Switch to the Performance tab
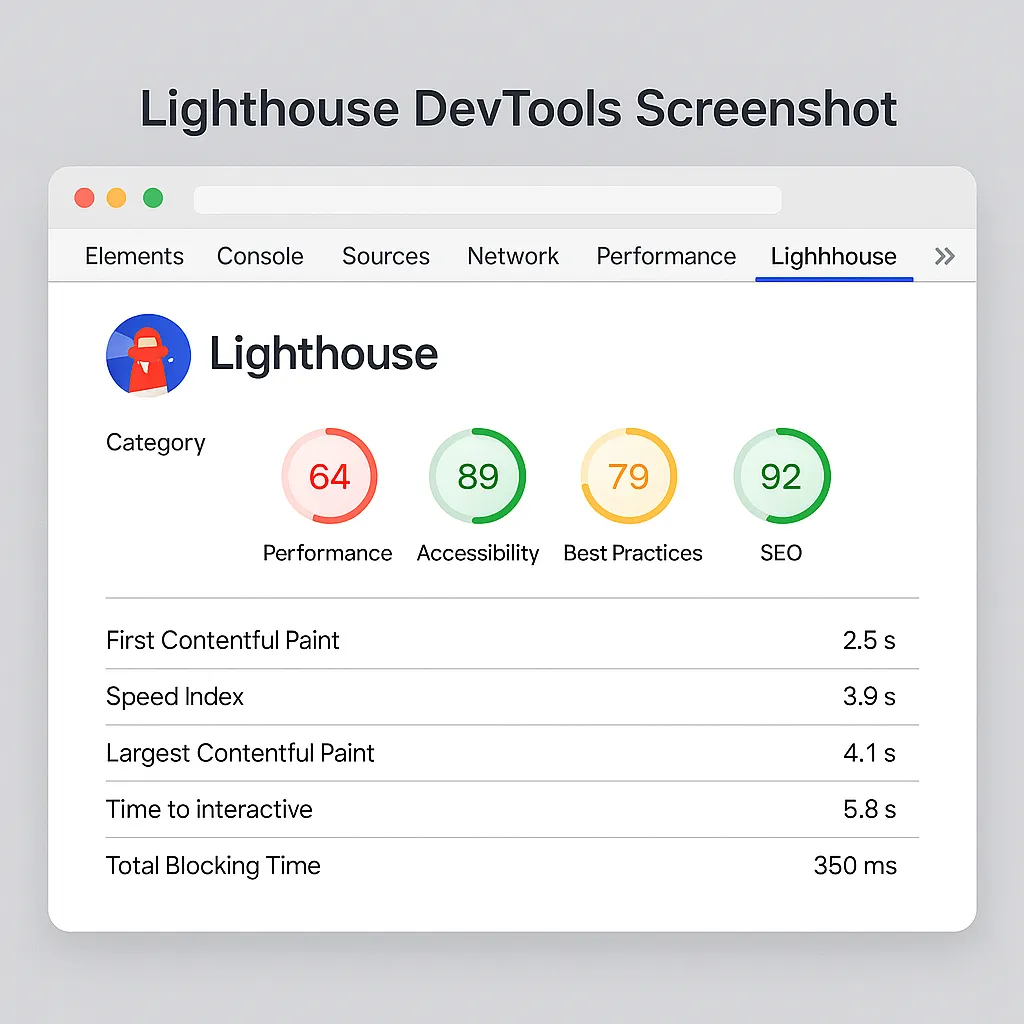This screenshot has width=1024, height=1024. coord(666,256)
